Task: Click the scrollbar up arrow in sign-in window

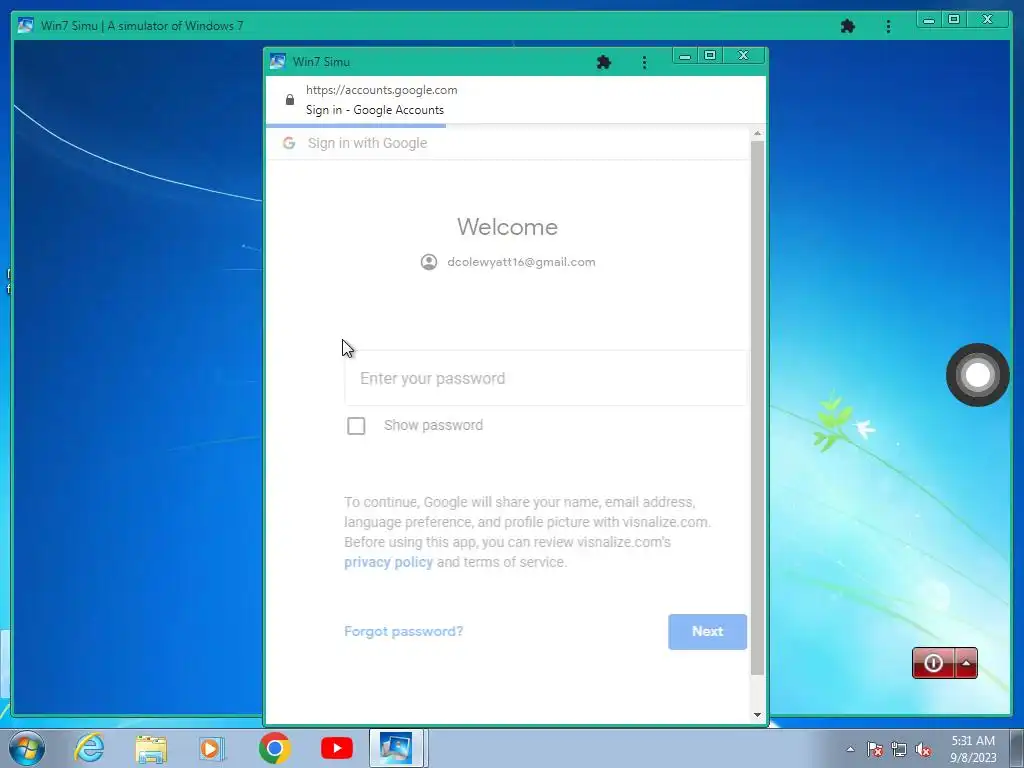Action: point(758,133)
